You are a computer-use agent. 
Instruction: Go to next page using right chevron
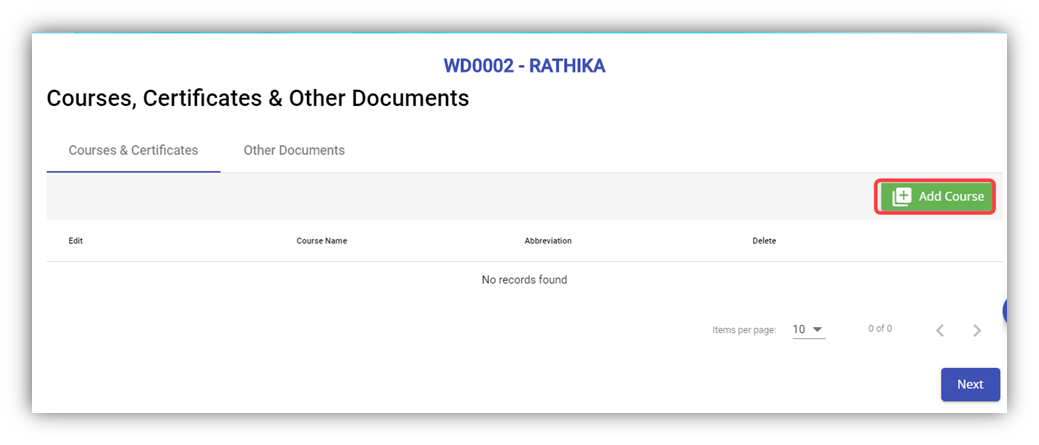pyautogui.click(x=977, y=330)
